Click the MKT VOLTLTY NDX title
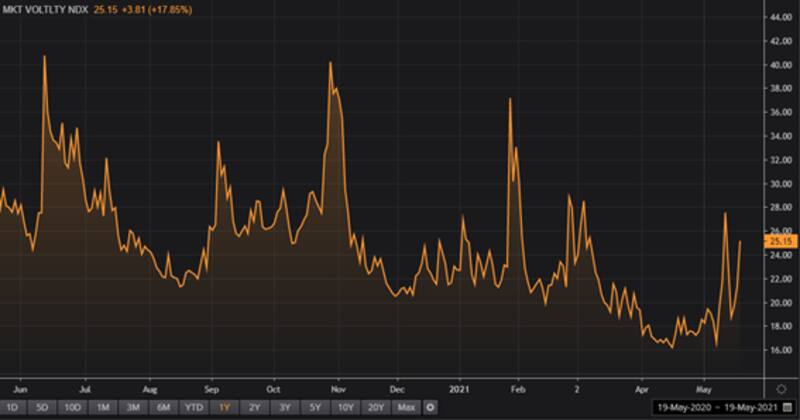Viewport: 800px width, 420px height. click(x=45, y=9)
